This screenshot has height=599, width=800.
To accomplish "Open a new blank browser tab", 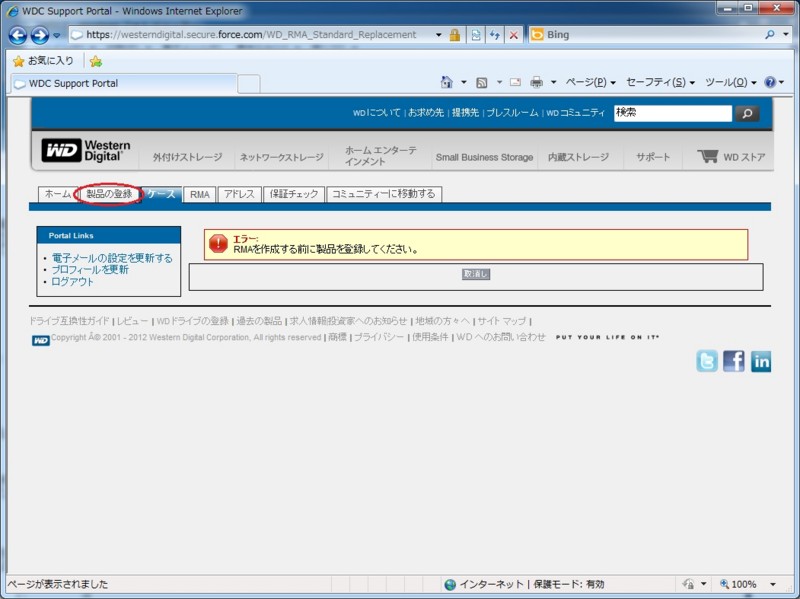I will (x=248, y=84).
